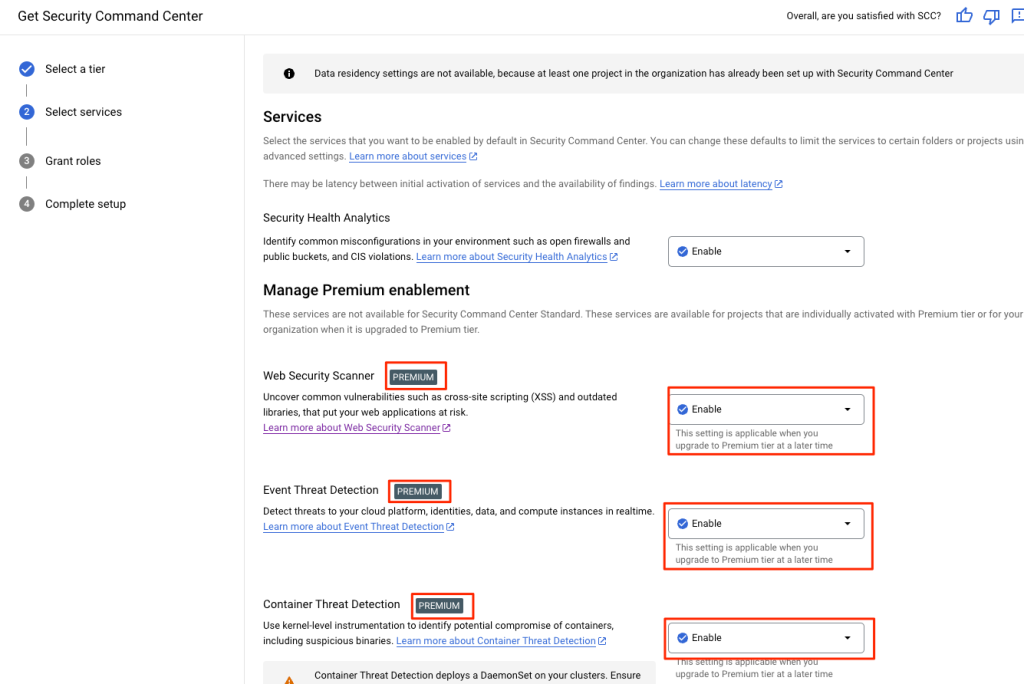The image size is (1024, 684).
Task: Click the thumbs up feedback icon
Action: (964, 16)
